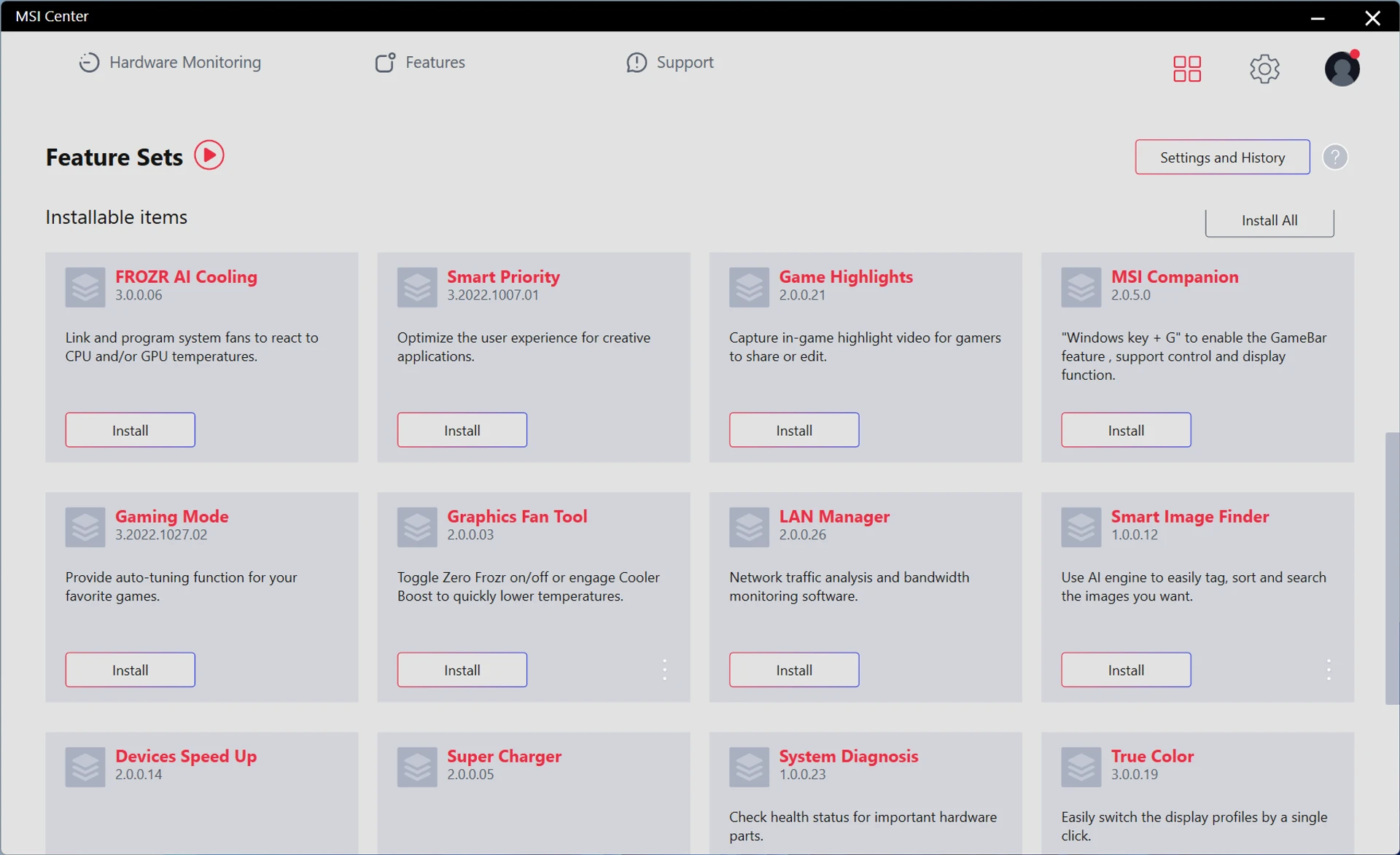Switch to Hardware Monitoring tab
This screenshot has width=1400, height=855.
point(170,63)
